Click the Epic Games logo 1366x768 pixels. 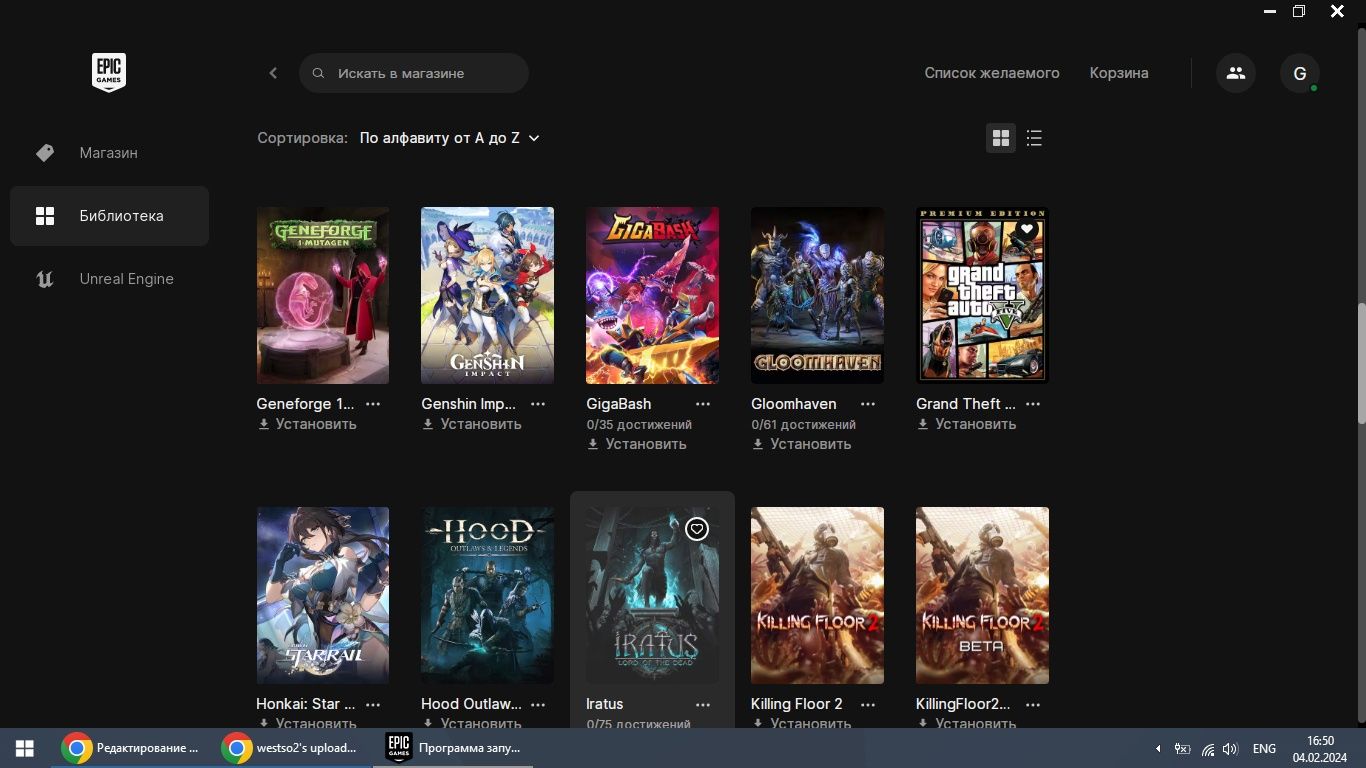(x=109, y=73)
